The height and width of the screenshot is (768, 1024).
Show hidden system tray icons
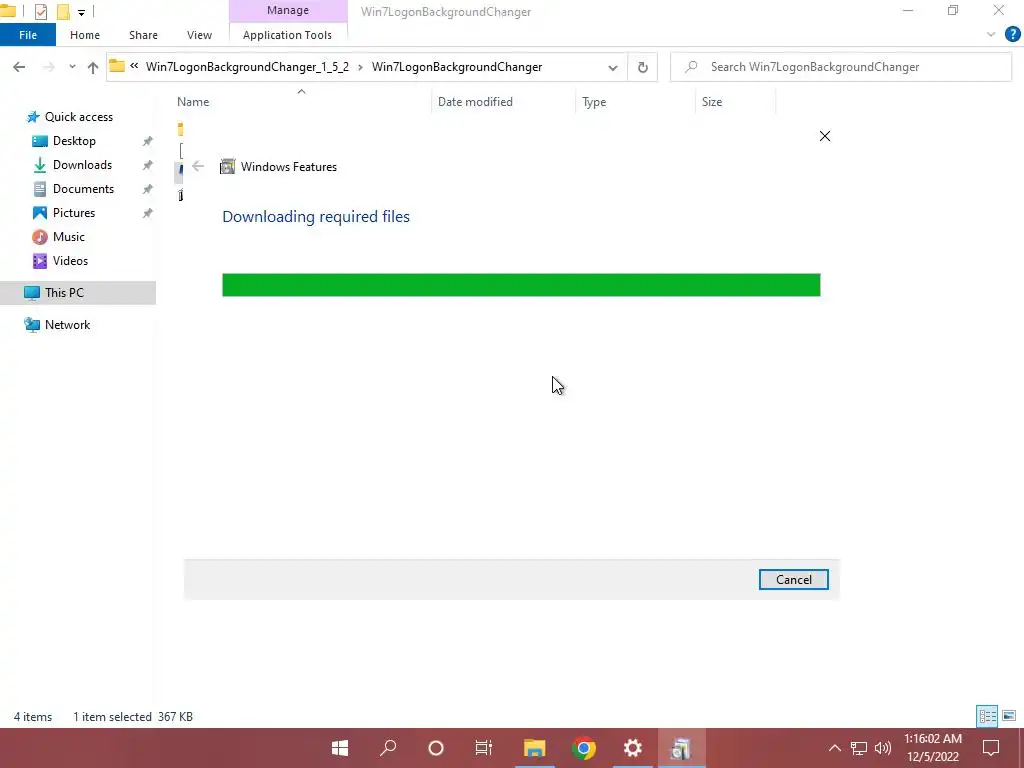(x=835, y=748)
